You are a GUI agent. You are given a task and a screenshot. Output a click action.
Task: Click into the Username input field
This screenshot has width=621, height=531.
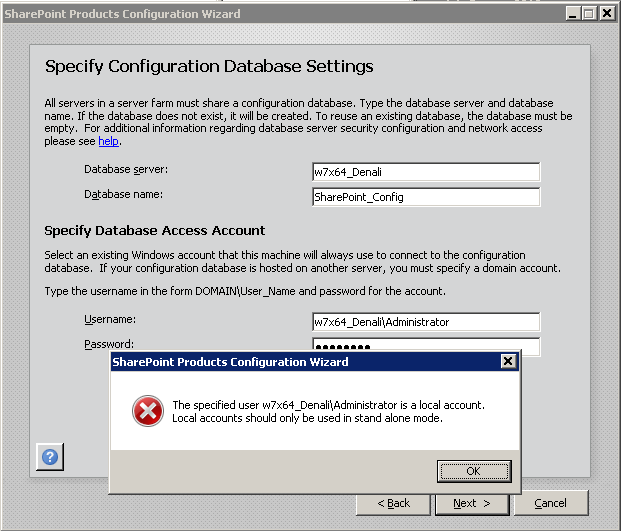click(426, 322)
